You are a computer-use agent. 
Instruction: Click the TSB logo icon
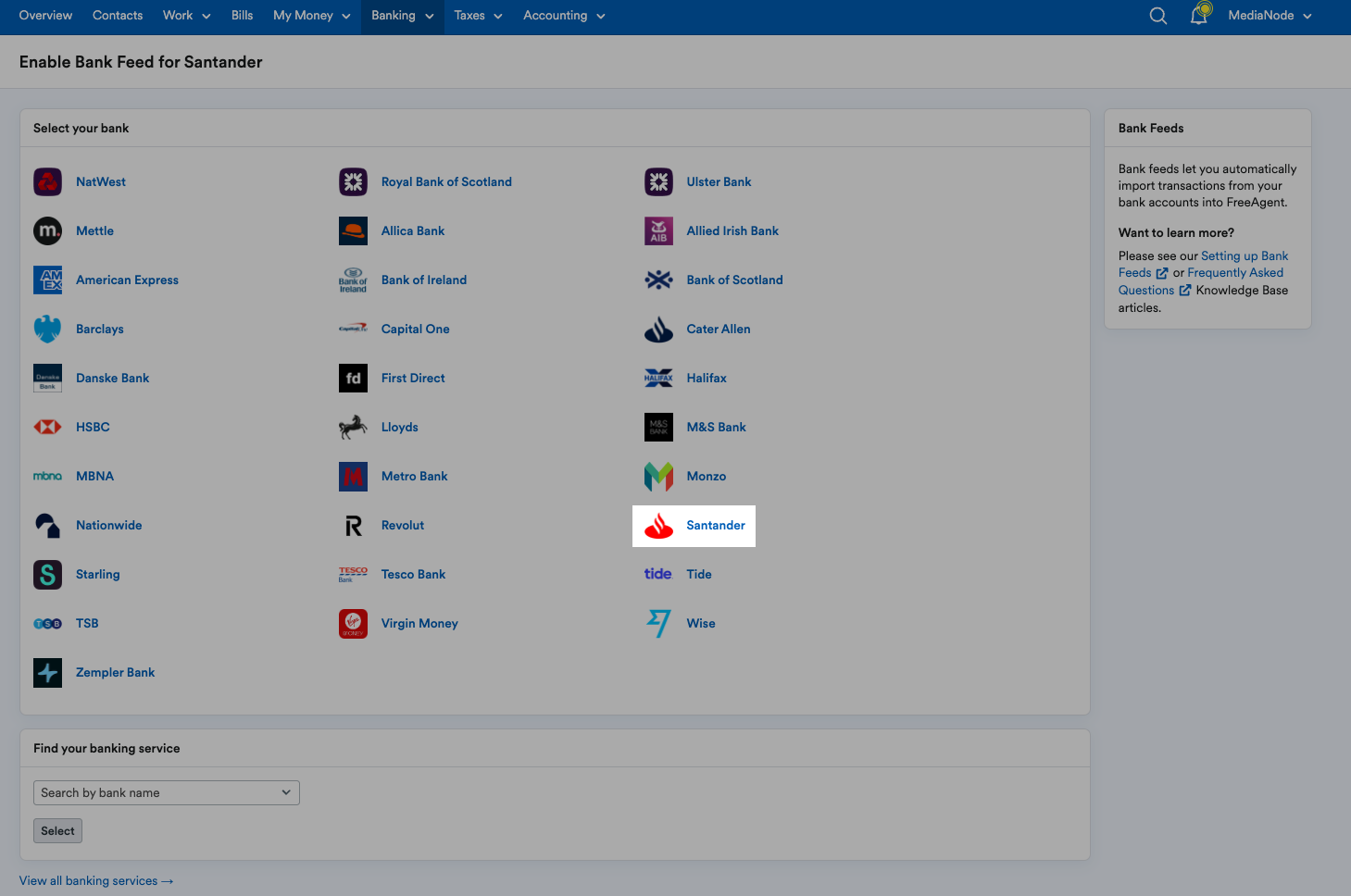pos(47,624)
